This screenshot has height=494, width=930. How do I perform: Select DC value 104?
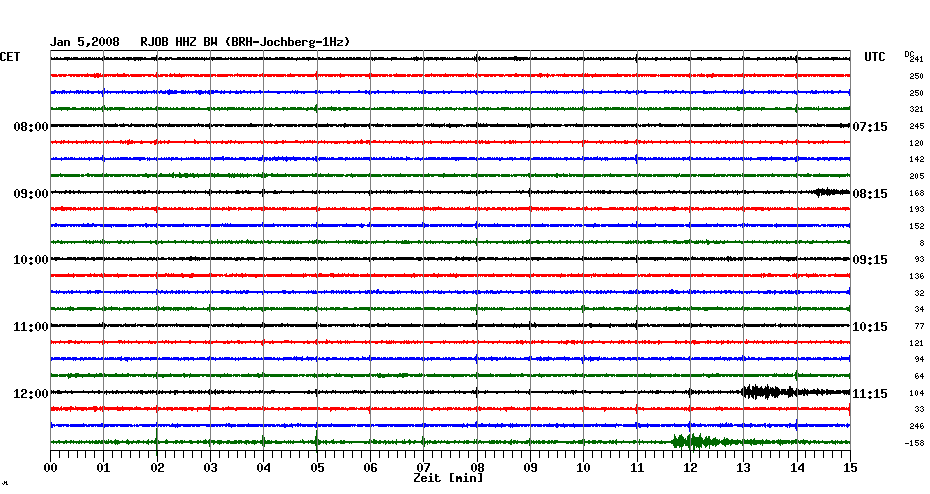916,393
